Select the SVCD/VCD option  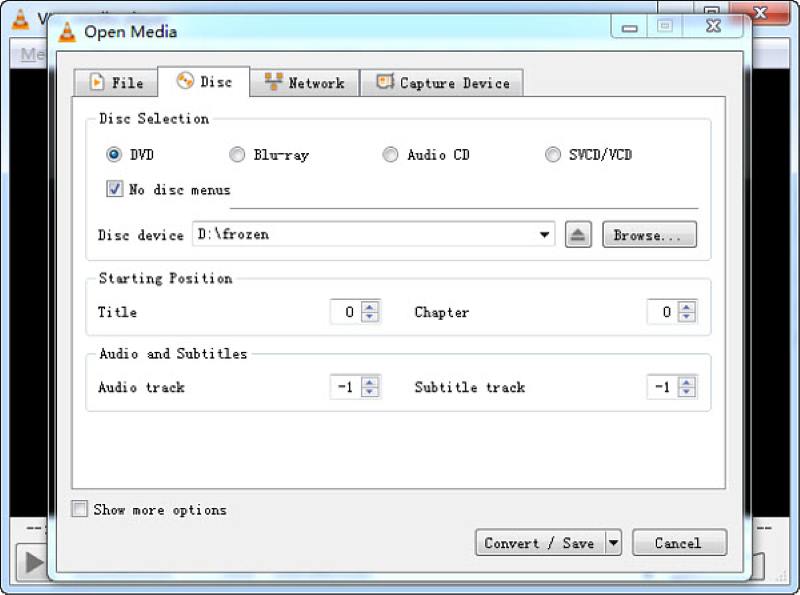[553, 155]
